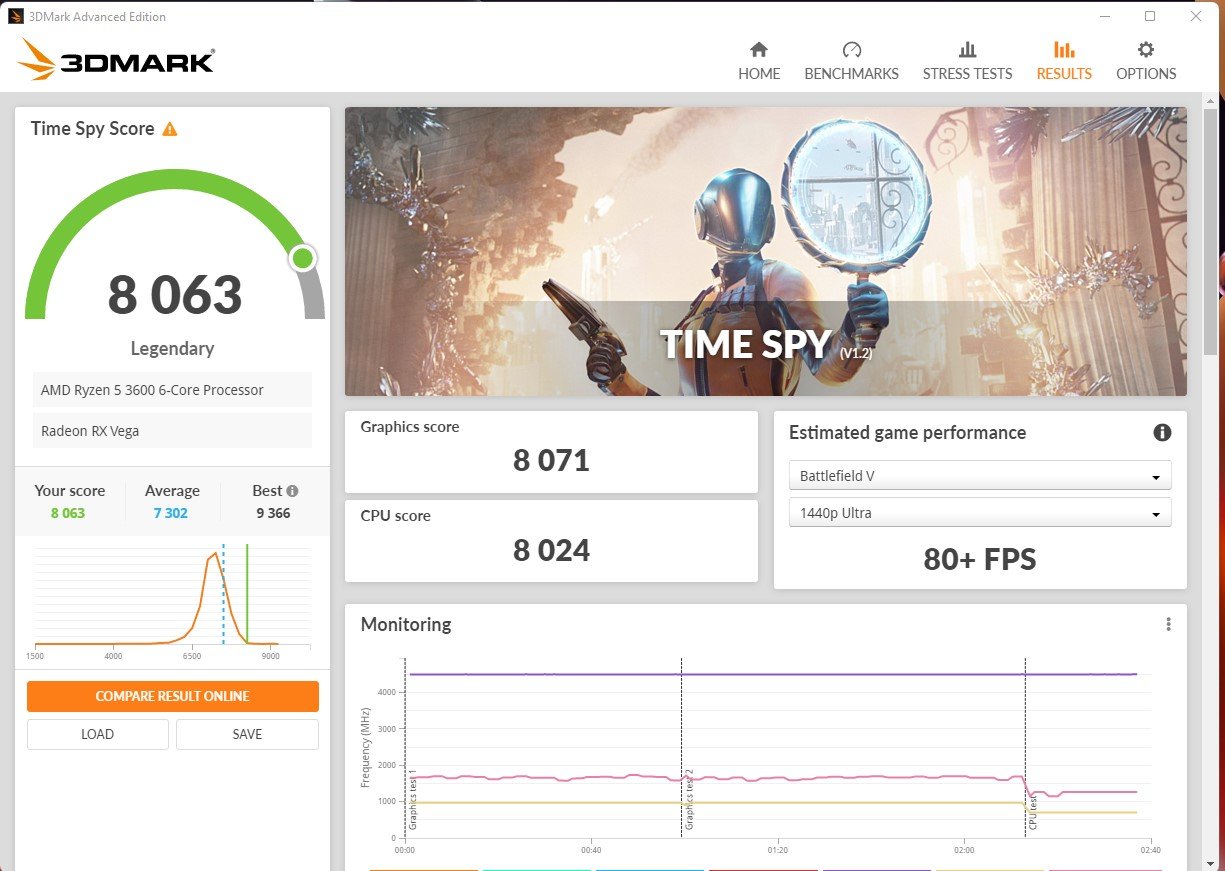
Task: Click the 3DMARK logo
Action: click(x=116, y=62)
